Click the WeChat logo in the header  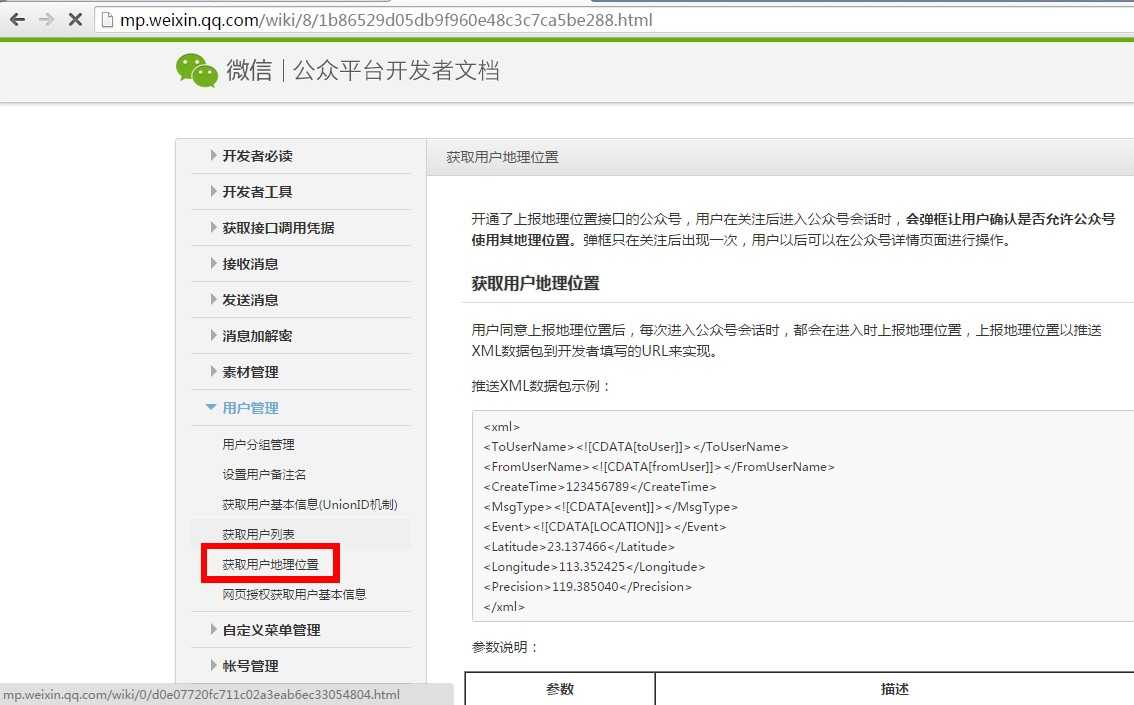[x=197, y=70]
